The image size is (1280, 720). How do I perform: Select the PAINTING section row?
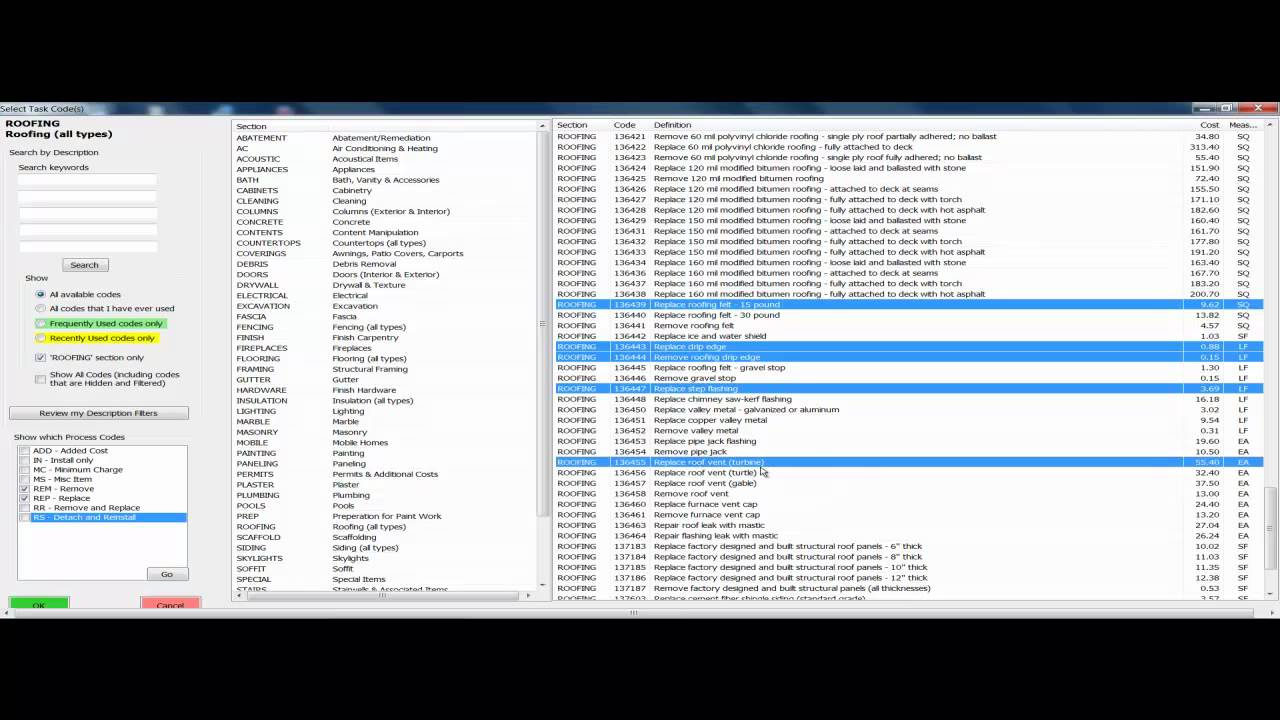385,453
